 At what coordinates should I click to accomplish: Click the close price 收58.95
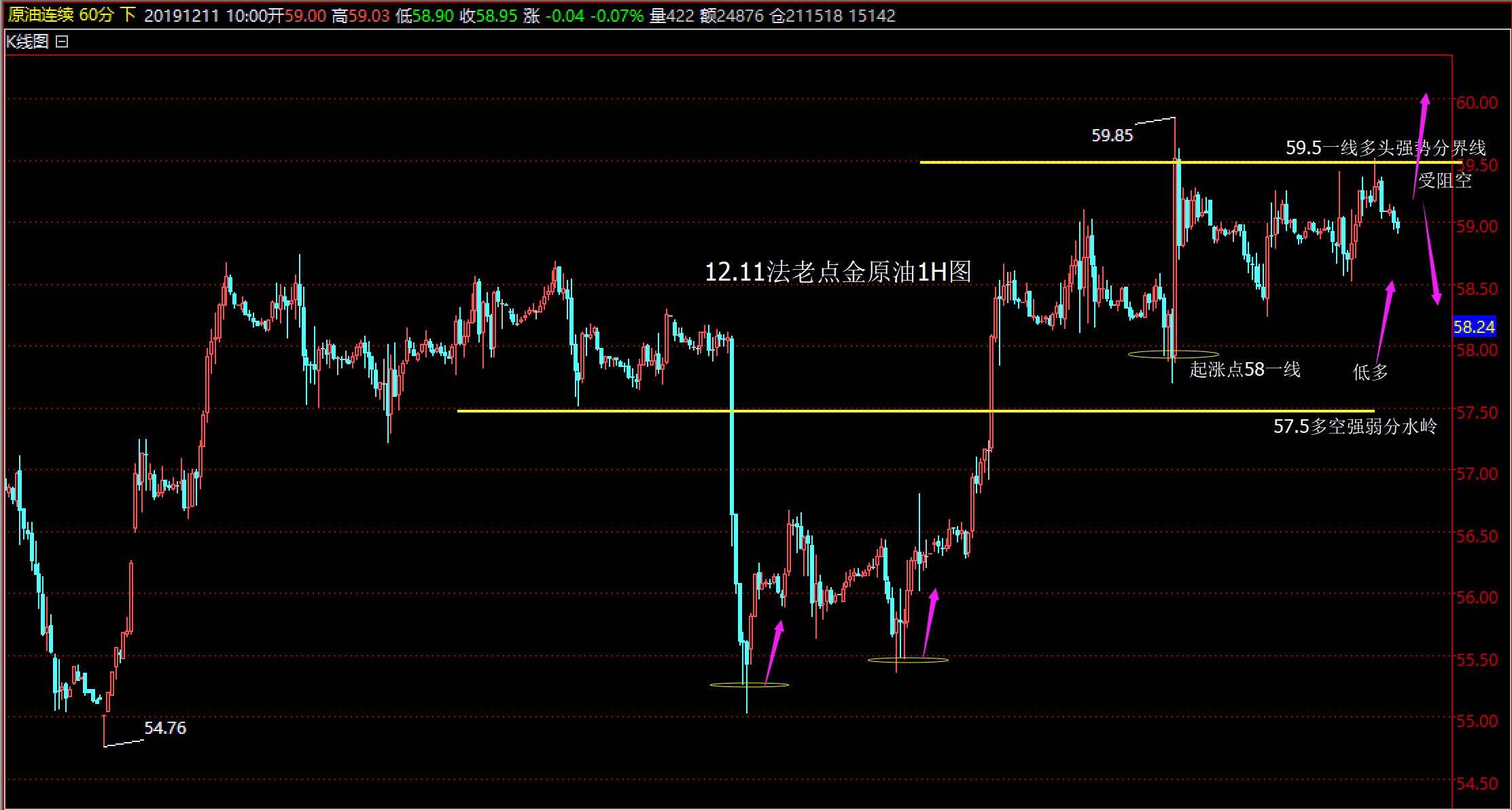[x=489, y=16]
